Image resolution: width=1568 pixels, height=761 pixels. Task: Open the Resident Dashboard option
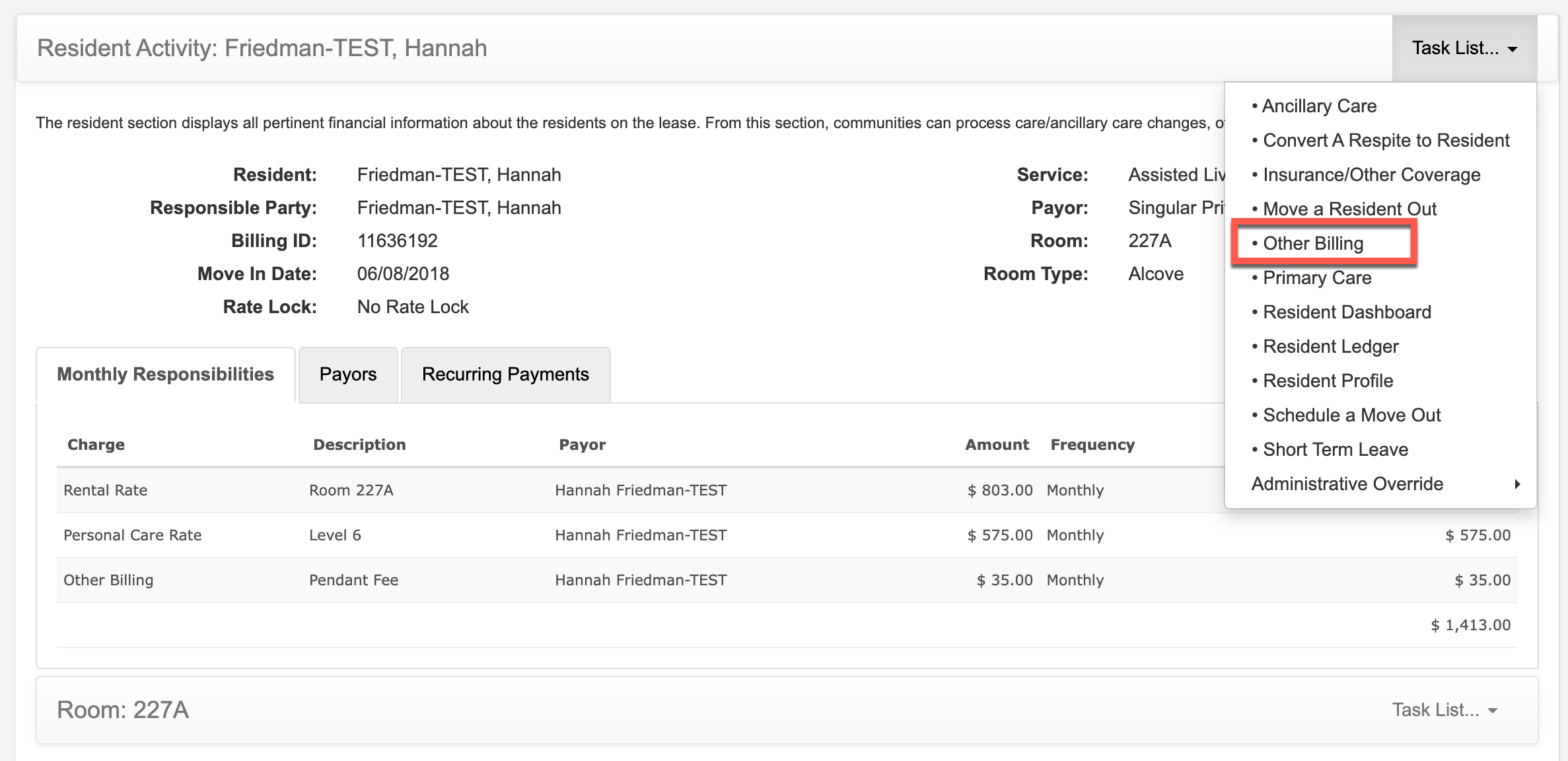coord(1346,312)
